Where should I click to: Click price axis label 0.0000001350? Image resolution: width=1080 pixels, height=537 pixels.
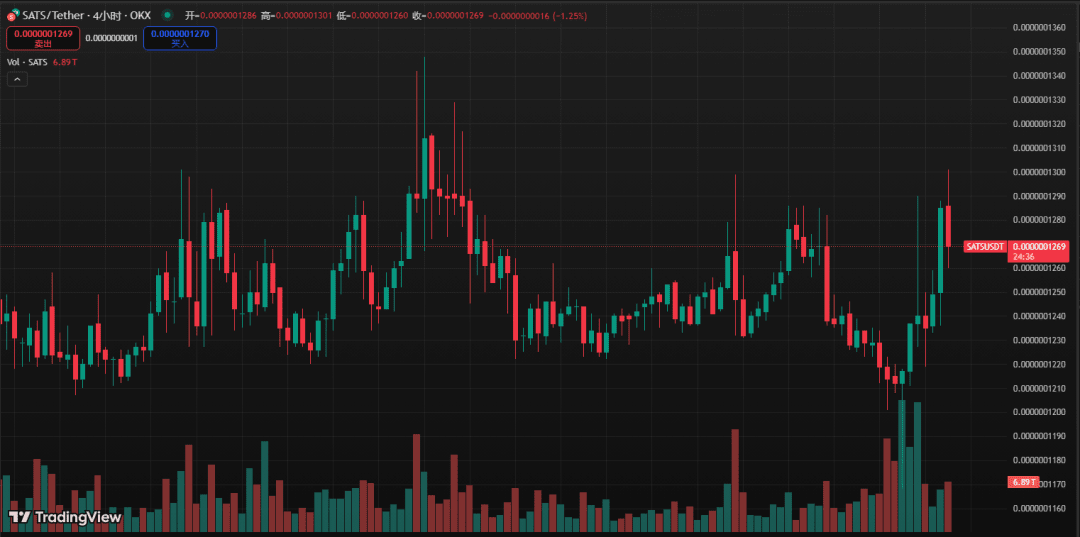click(1039, 52)
